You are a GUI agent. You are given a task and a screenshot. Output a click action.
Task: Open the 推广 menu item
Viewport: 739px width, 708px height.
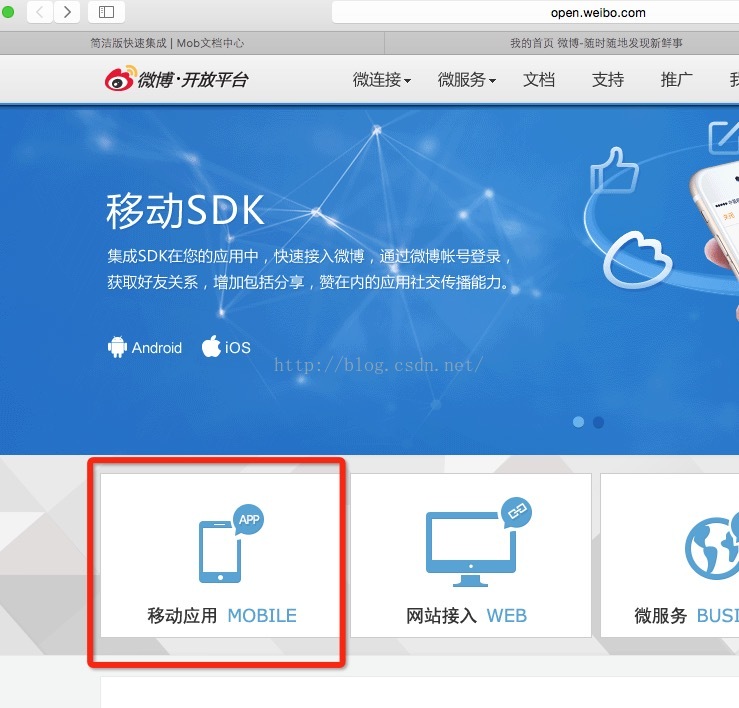[676, 80]
